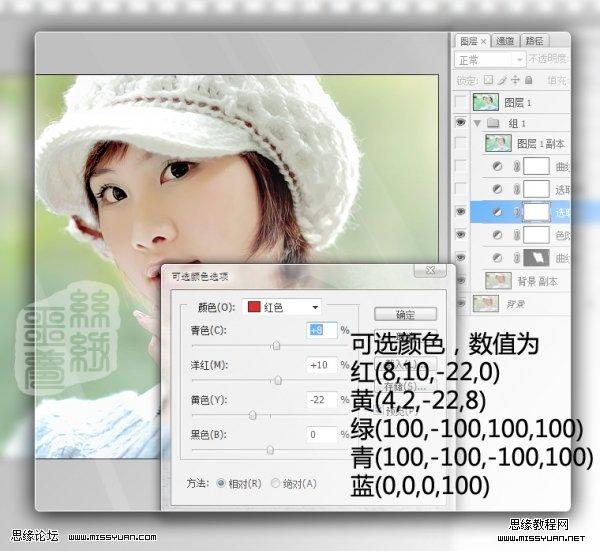
Task: Select the 相对(R) relative method radio button
Action: point(222,483)
